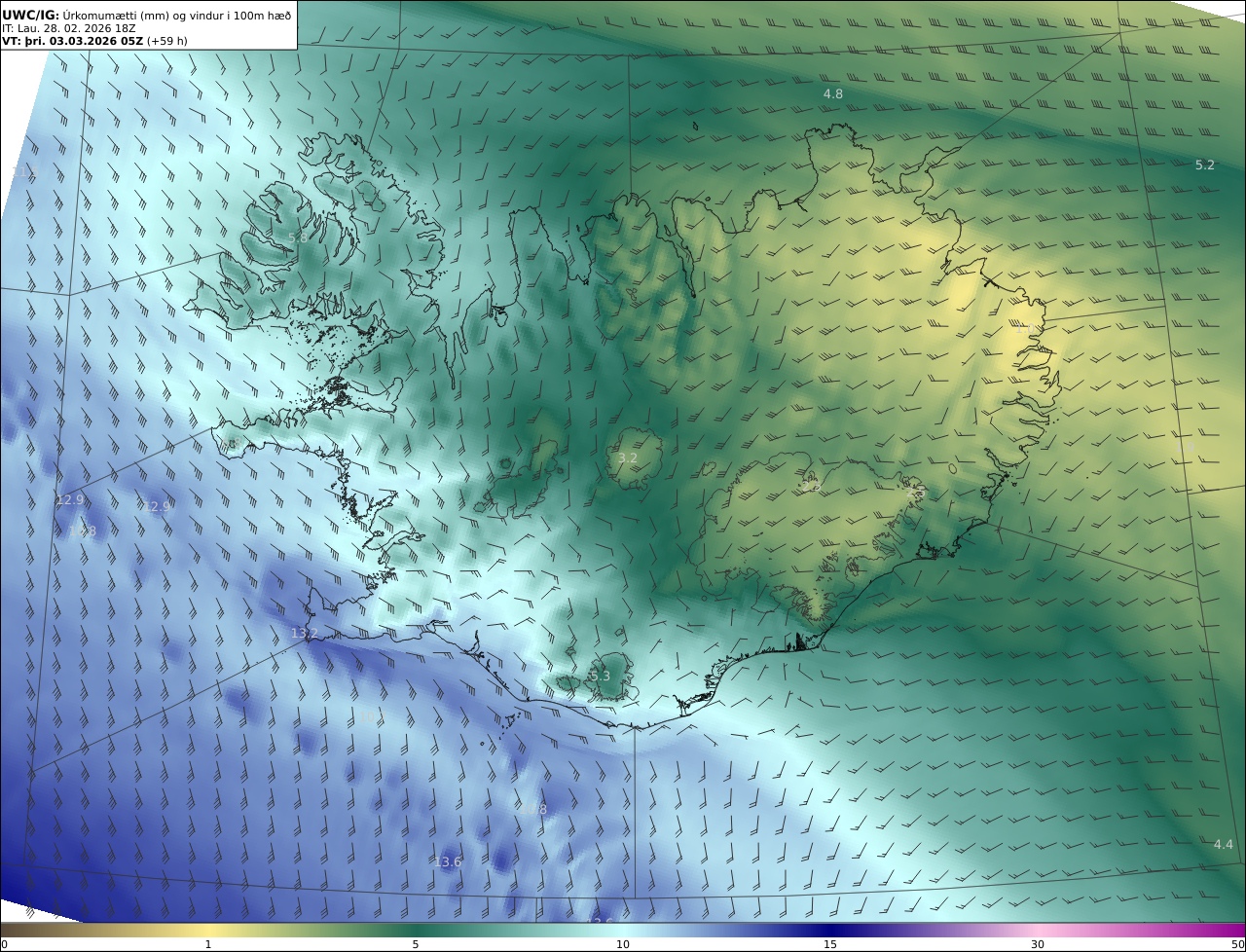Click the colour scale tick label 5
This screenshot has width=1246, height=952.
pyautogui.click(x=416, y=944)
